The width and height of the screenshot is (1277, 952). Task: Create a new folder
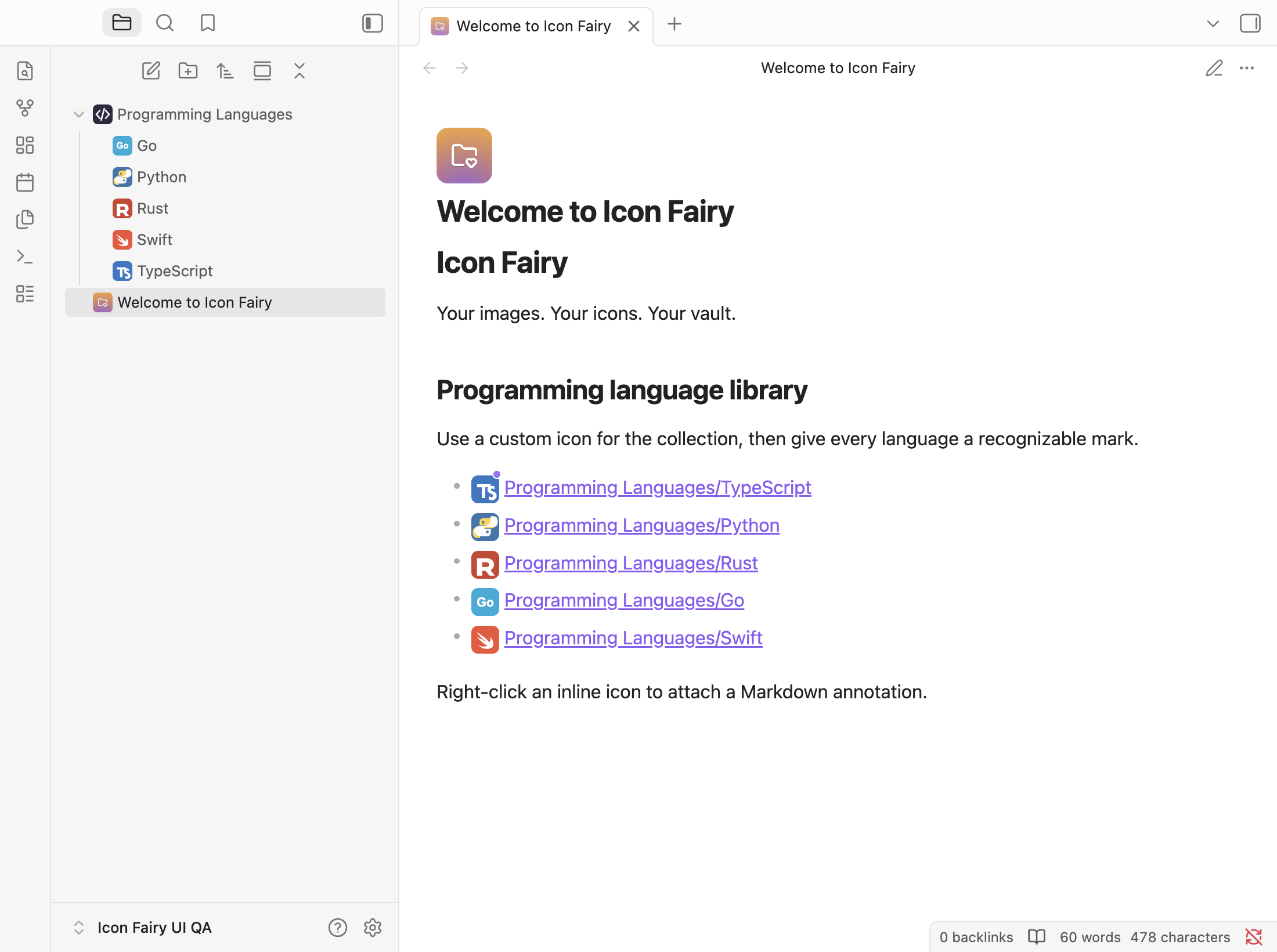(188, 71)
